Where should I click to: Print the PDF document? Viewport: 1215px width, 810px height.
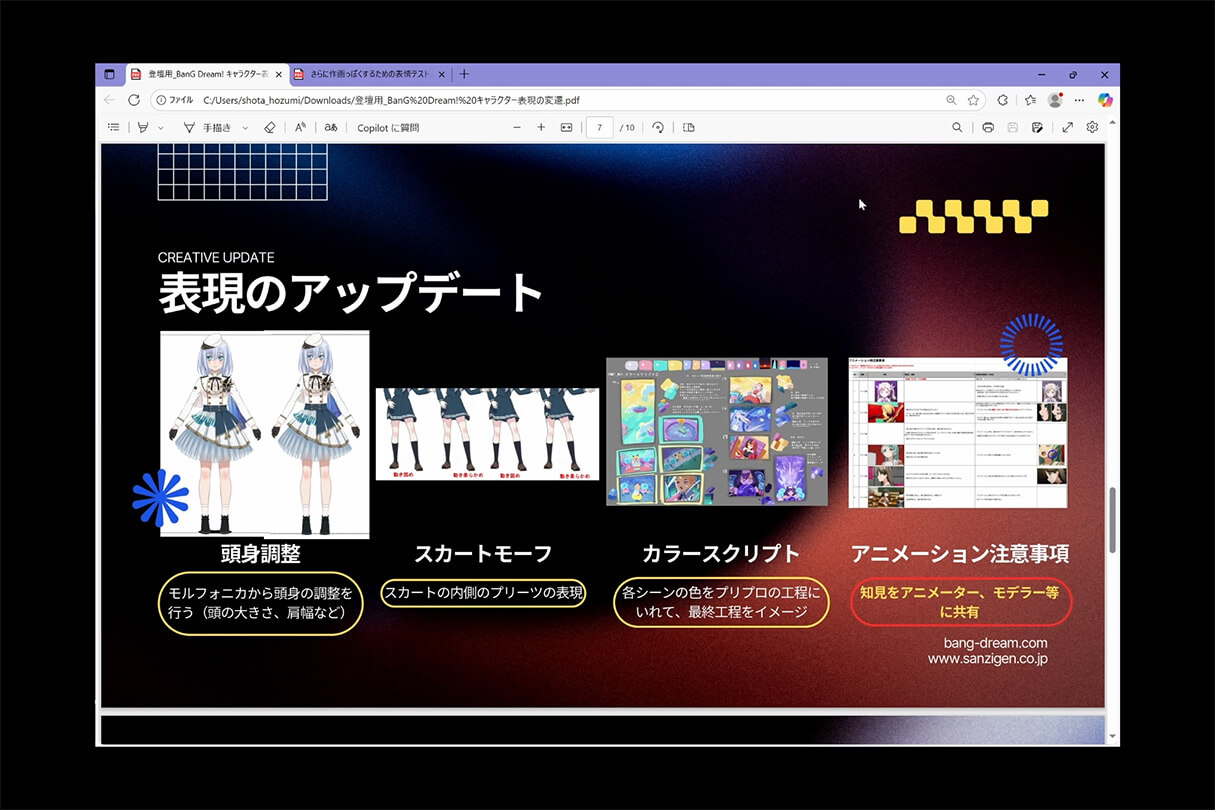[x=987, y=127]
